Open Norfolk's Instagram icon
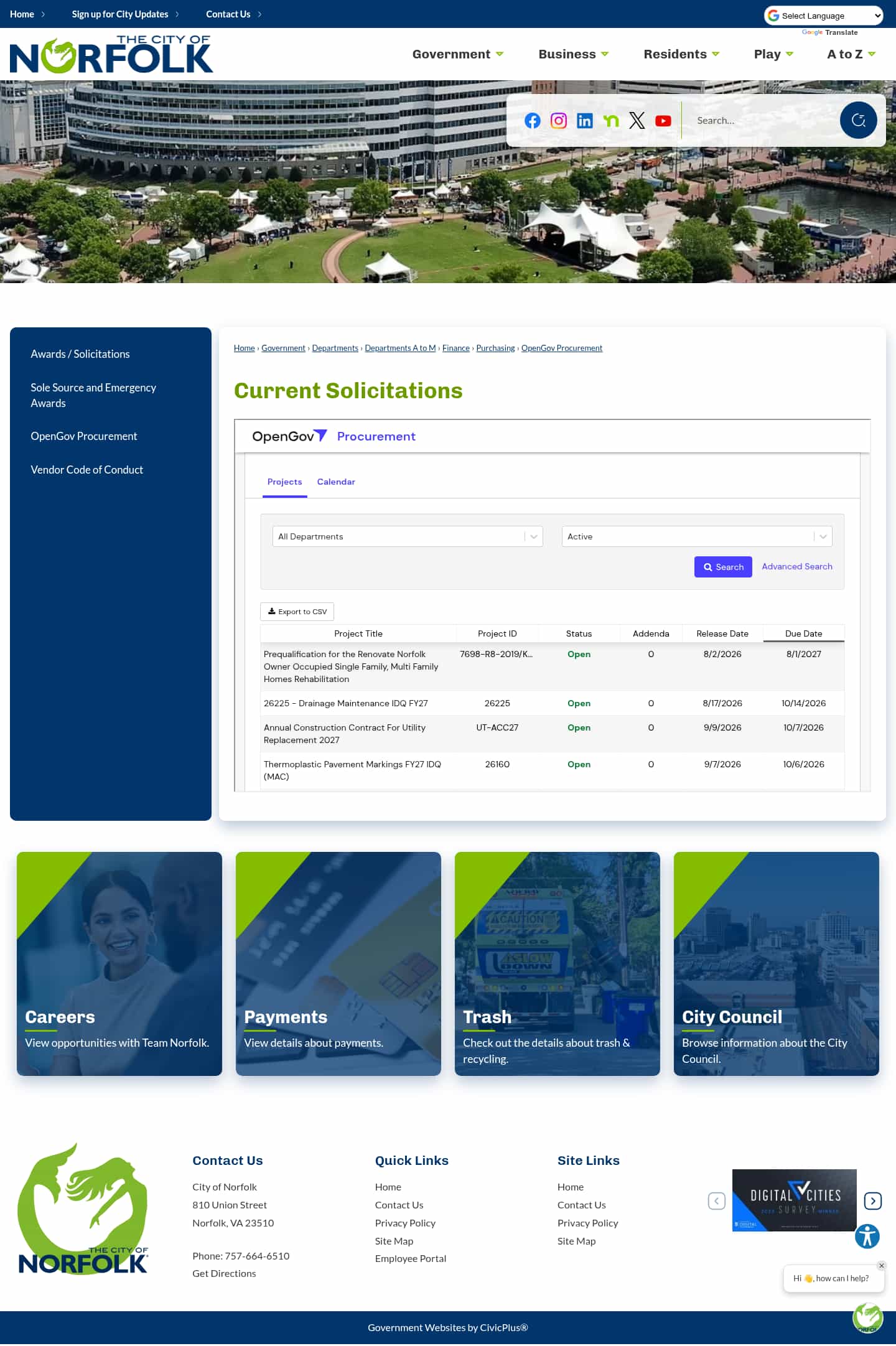The height and width of the screenshot is (1346, 896). (559, 121)
